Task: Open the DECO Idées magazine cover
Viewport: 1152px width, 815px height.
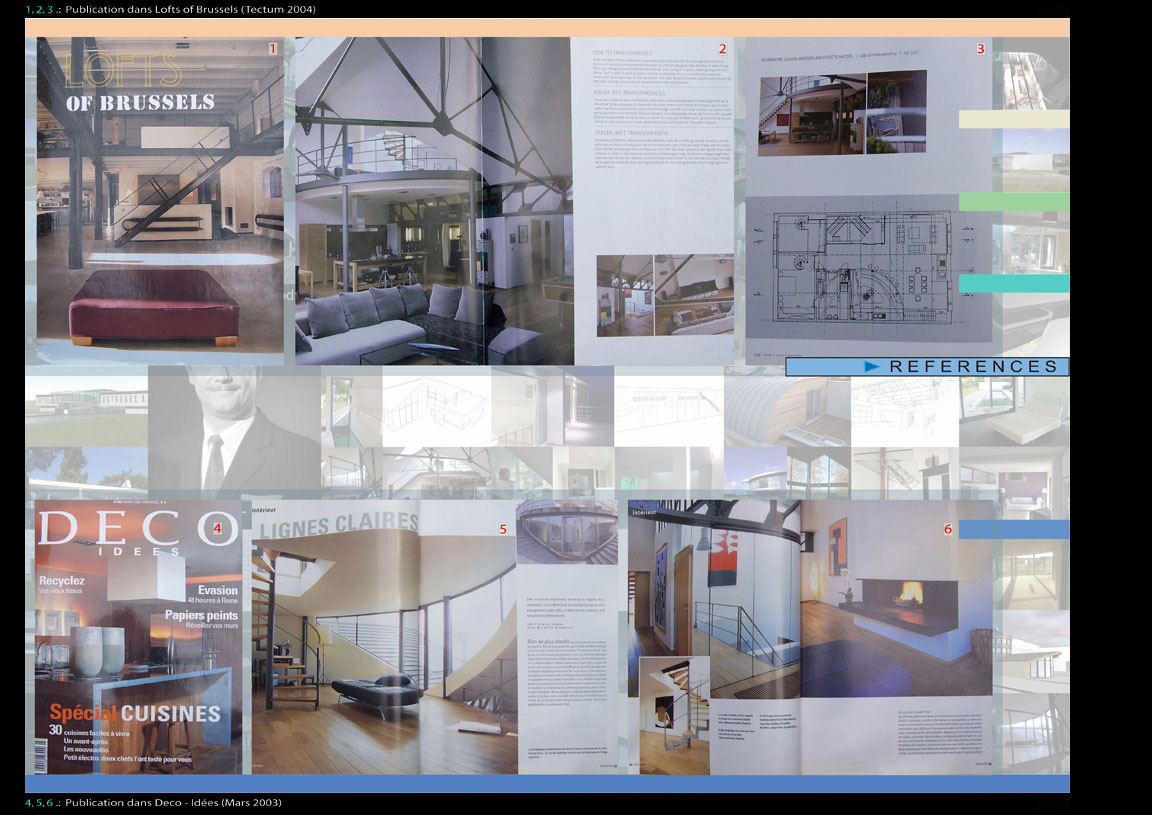Action: (138, 637)
